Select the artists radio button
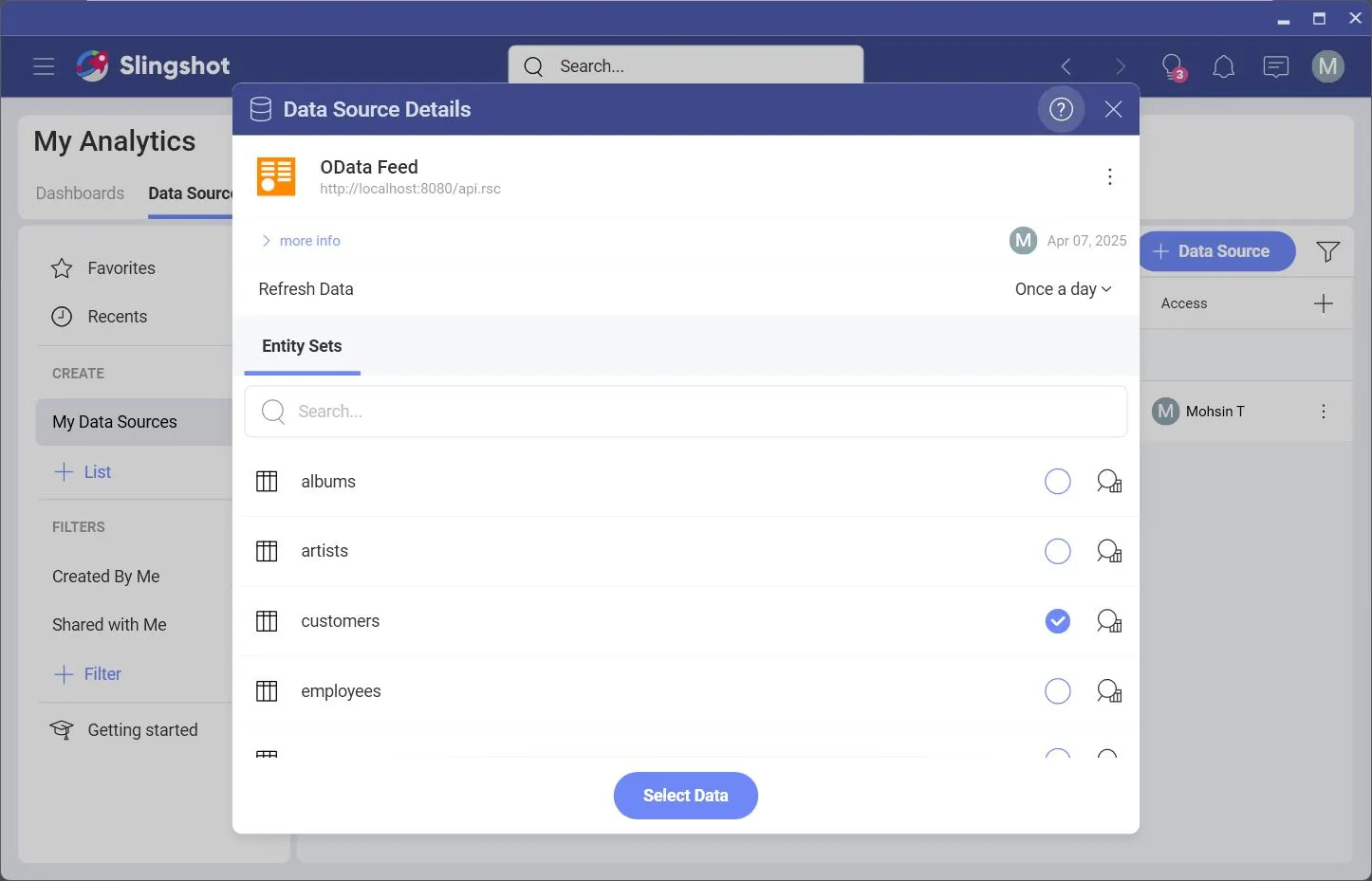This screenshot has width=1372, height=881. point(1057,551)
